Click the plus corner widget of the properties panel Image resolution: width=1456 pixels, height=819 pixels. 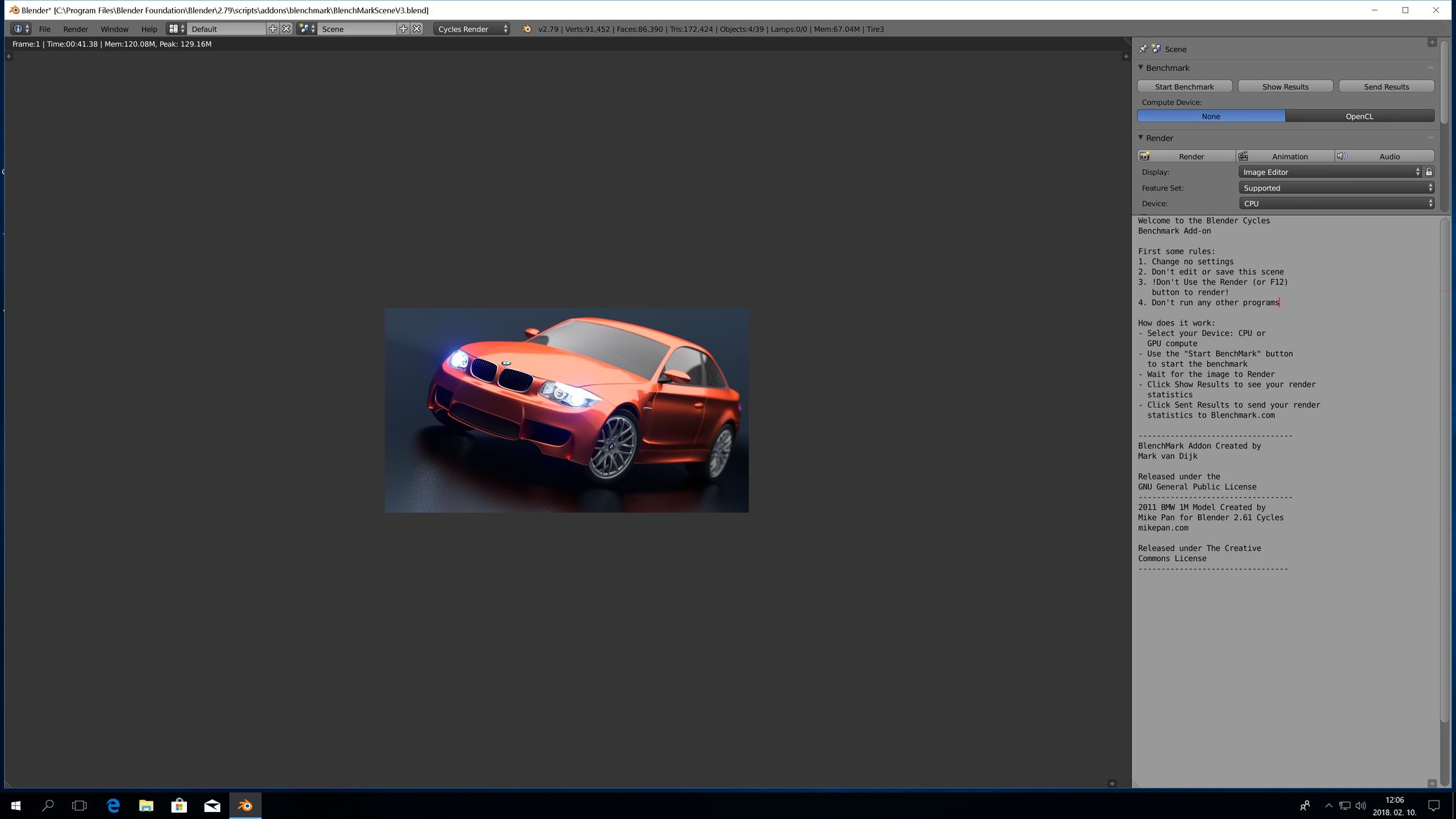[x=1431, y=42]
